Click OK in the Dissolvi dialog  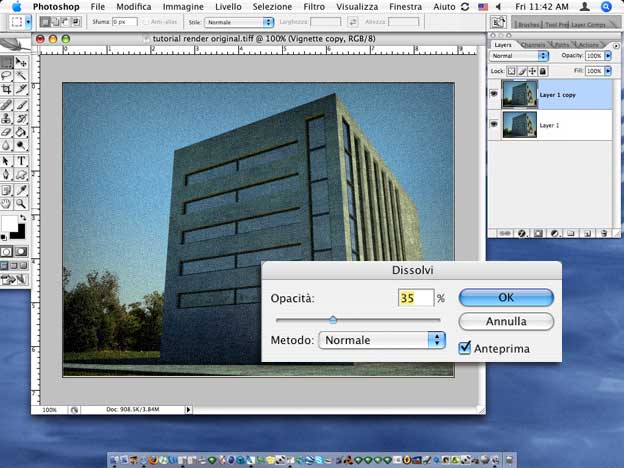[x=506, y=298]
